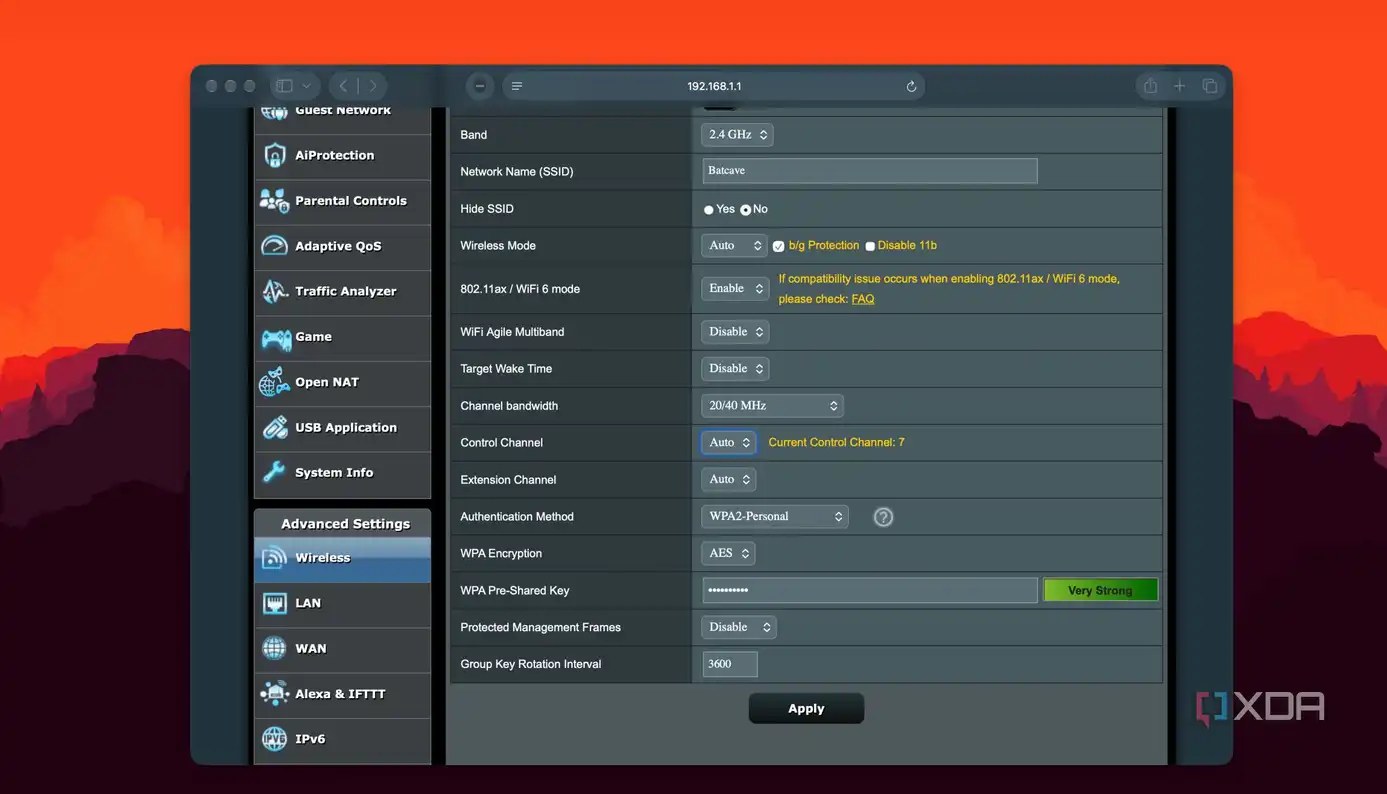This screenshot has width=1387, height=794.
Task: Select the USB Application icon
Action: 275,428
